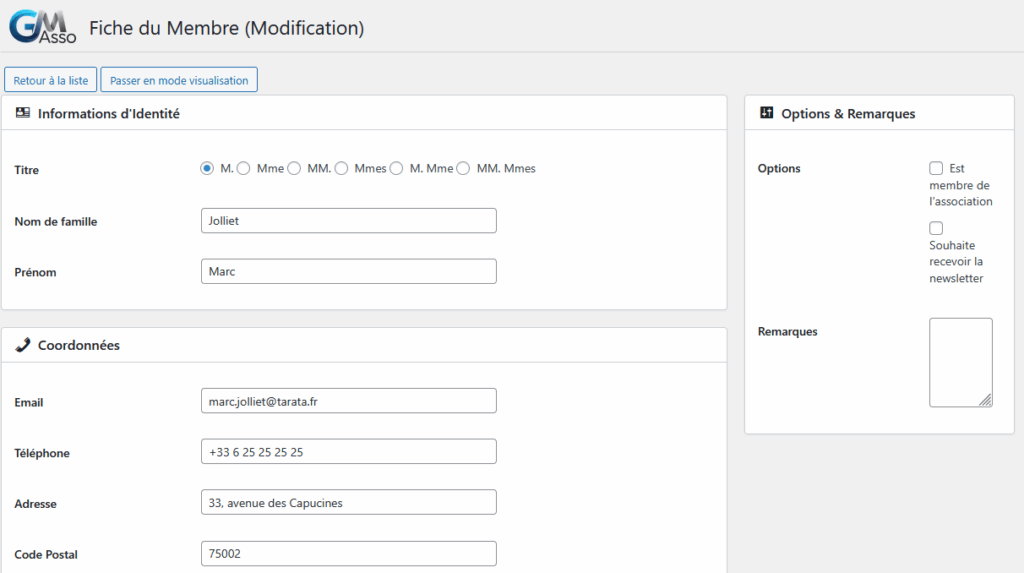Select the 'Mmes' radio button
1024x573 pixels.
(341, 169)
